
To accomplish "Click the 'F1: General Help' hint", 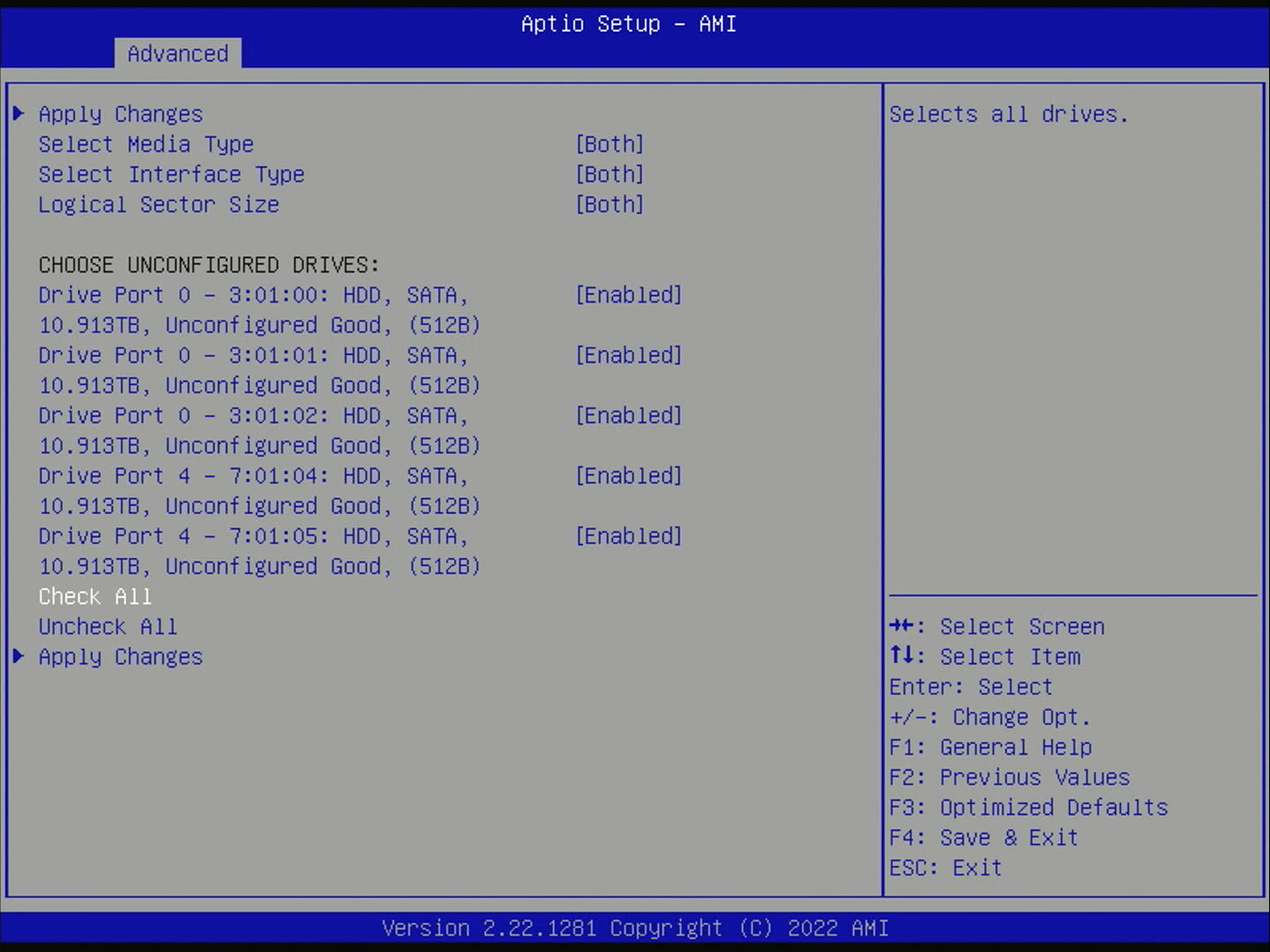I will pyautogui.click(x=990, y=747).
